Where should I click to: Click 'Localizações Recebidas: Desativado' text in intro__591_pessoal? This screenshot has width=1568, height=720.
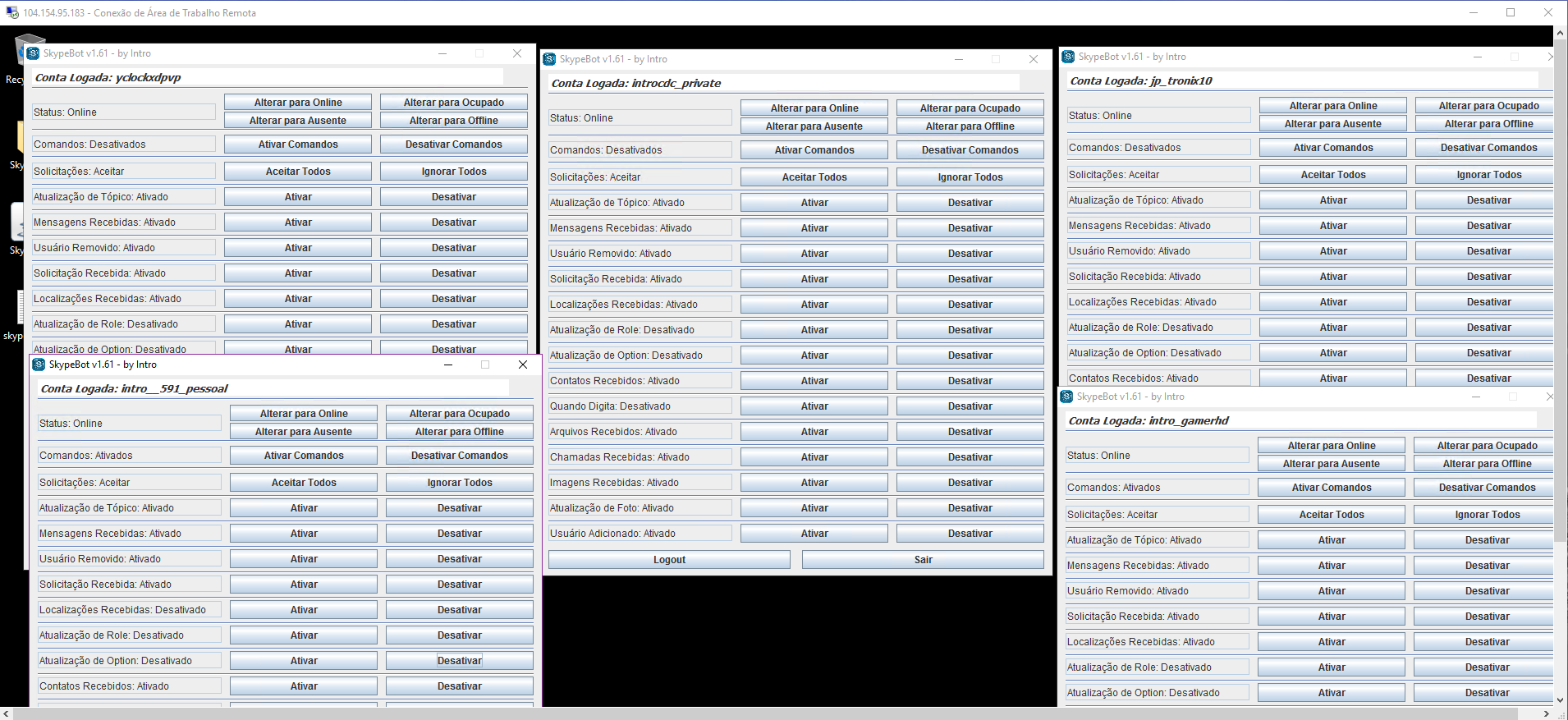(122, 610)
